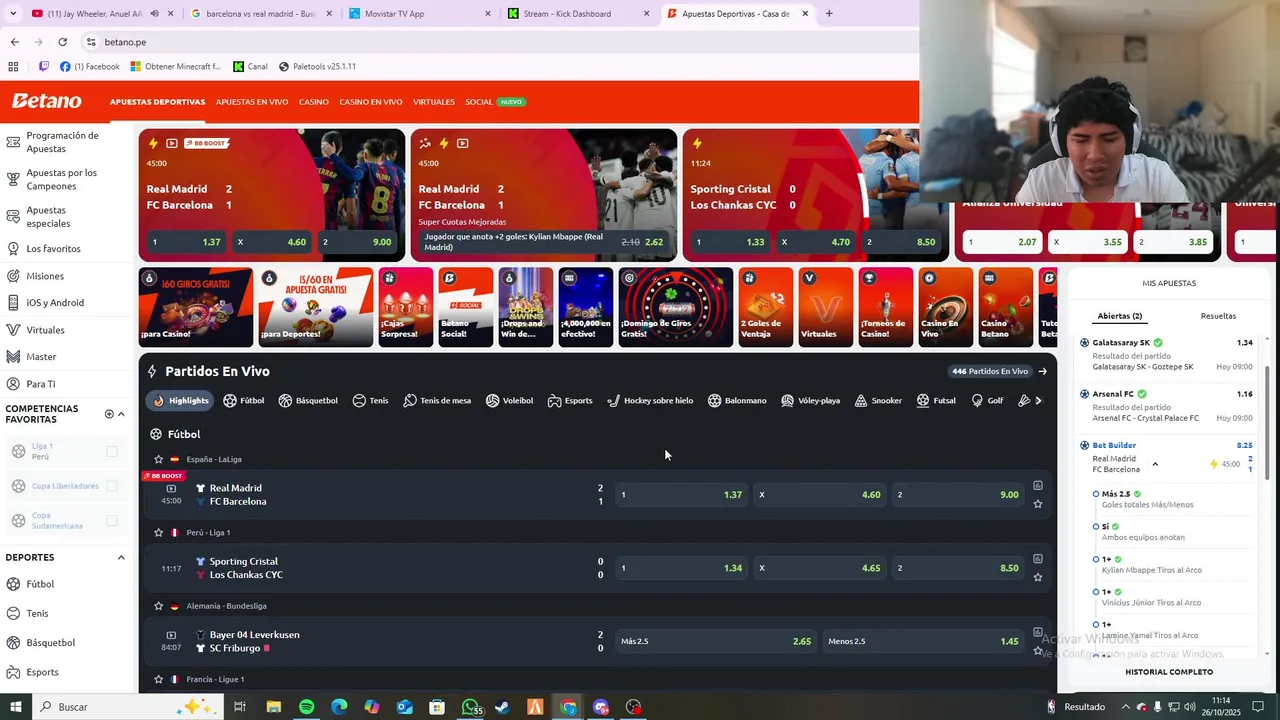
Task: Select the Snooker filter
Action: 878,400
